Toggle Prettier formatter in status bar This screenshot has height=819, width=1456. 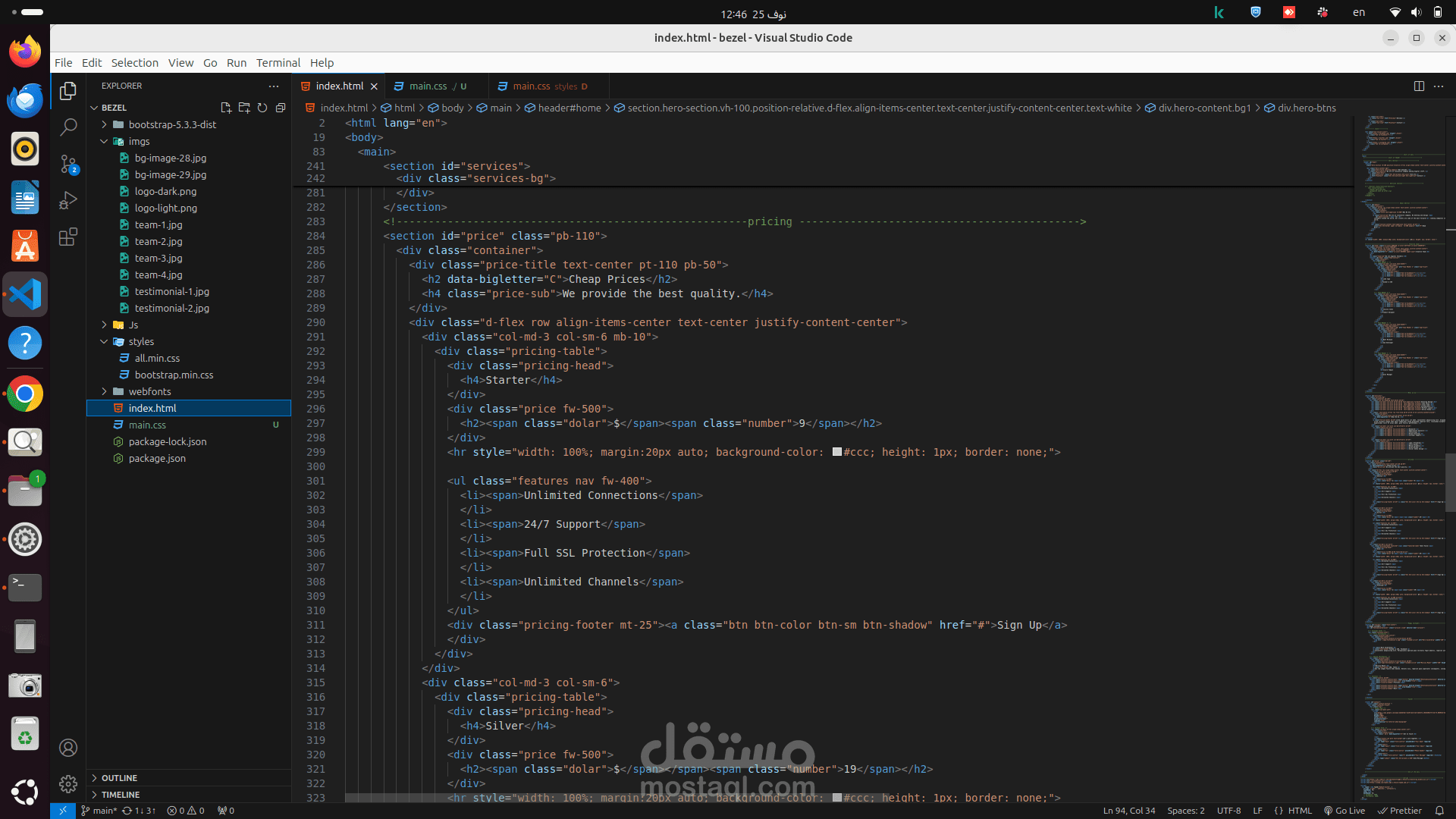point(1400,811)
